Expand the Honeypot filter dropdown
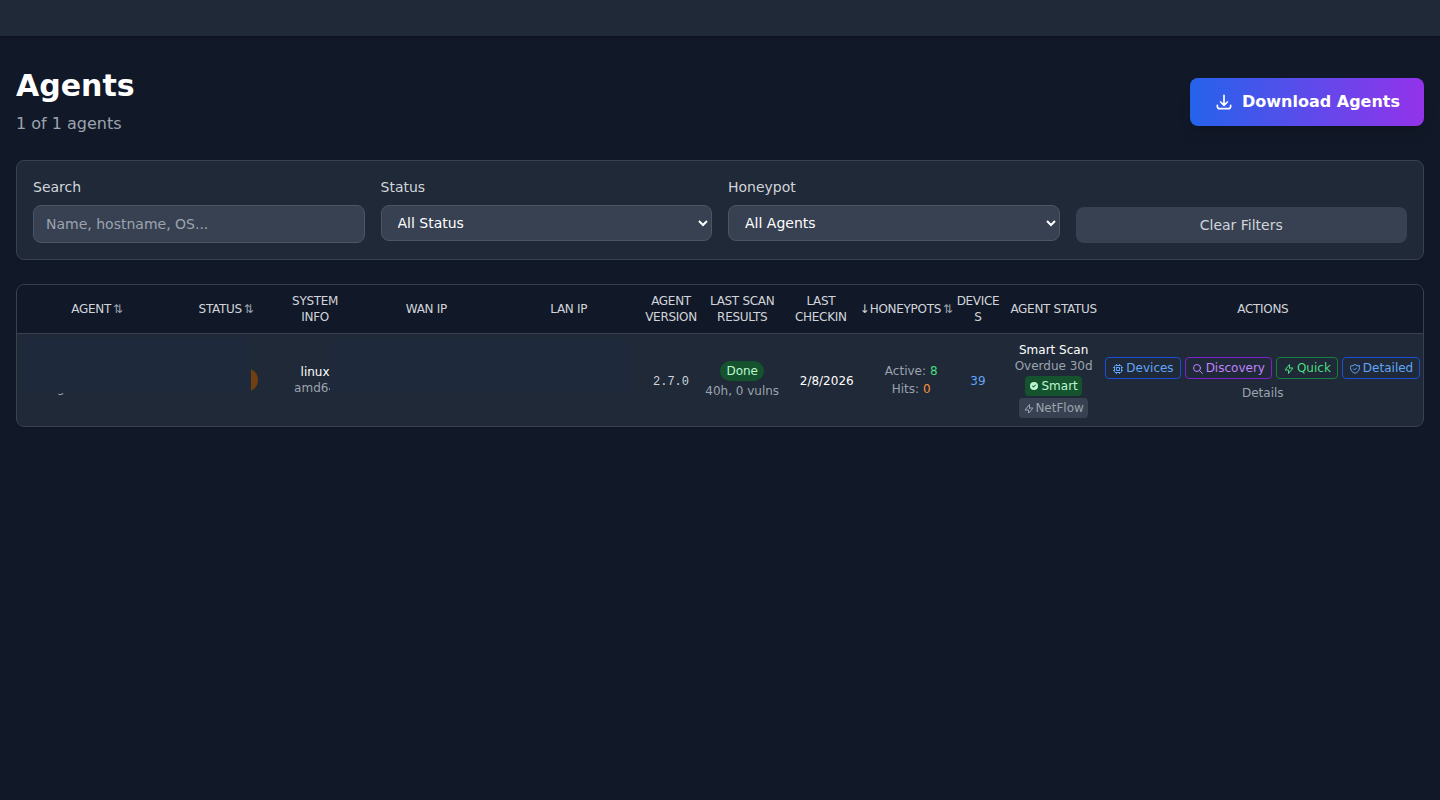This screenshot has height=800, width=1440. tap(893, 223)
